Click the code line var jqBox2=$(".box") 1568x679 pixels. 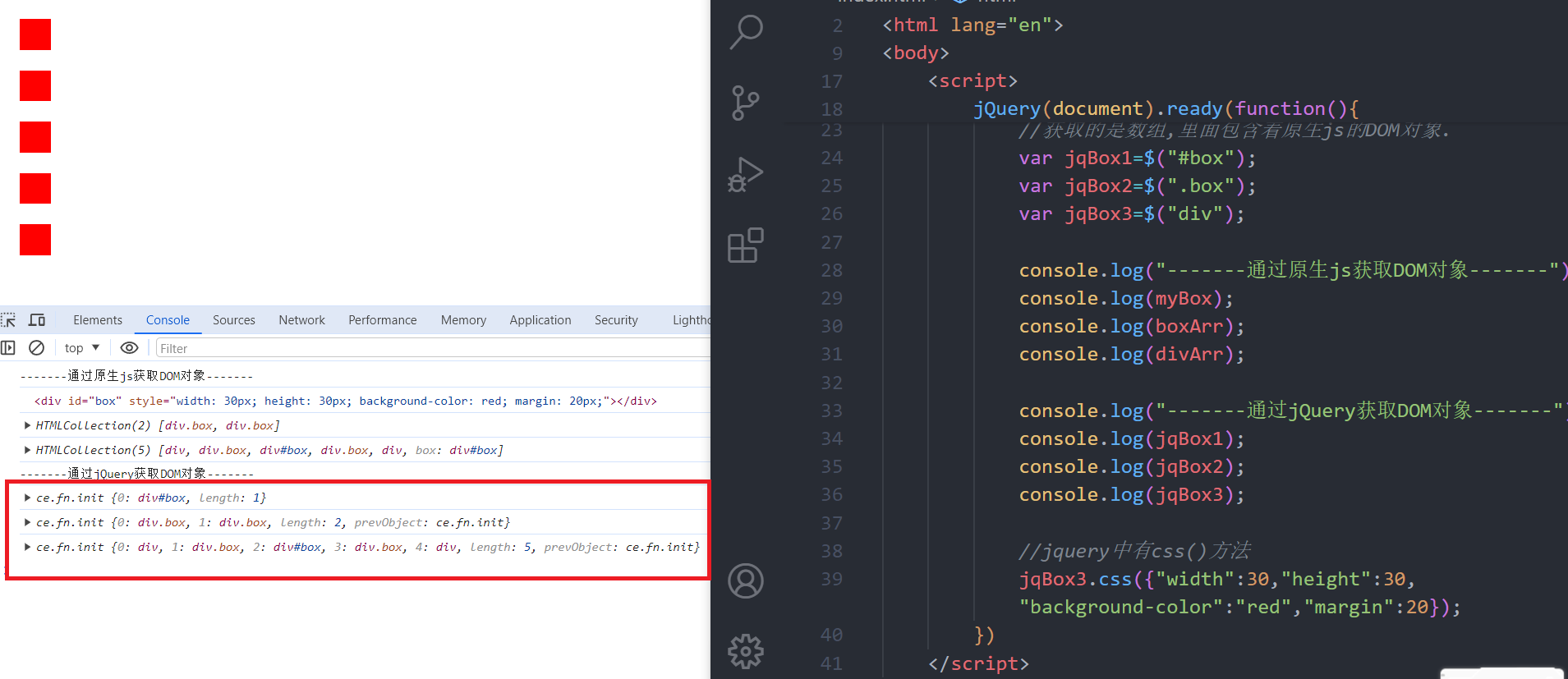click(x=1138, y=186)
